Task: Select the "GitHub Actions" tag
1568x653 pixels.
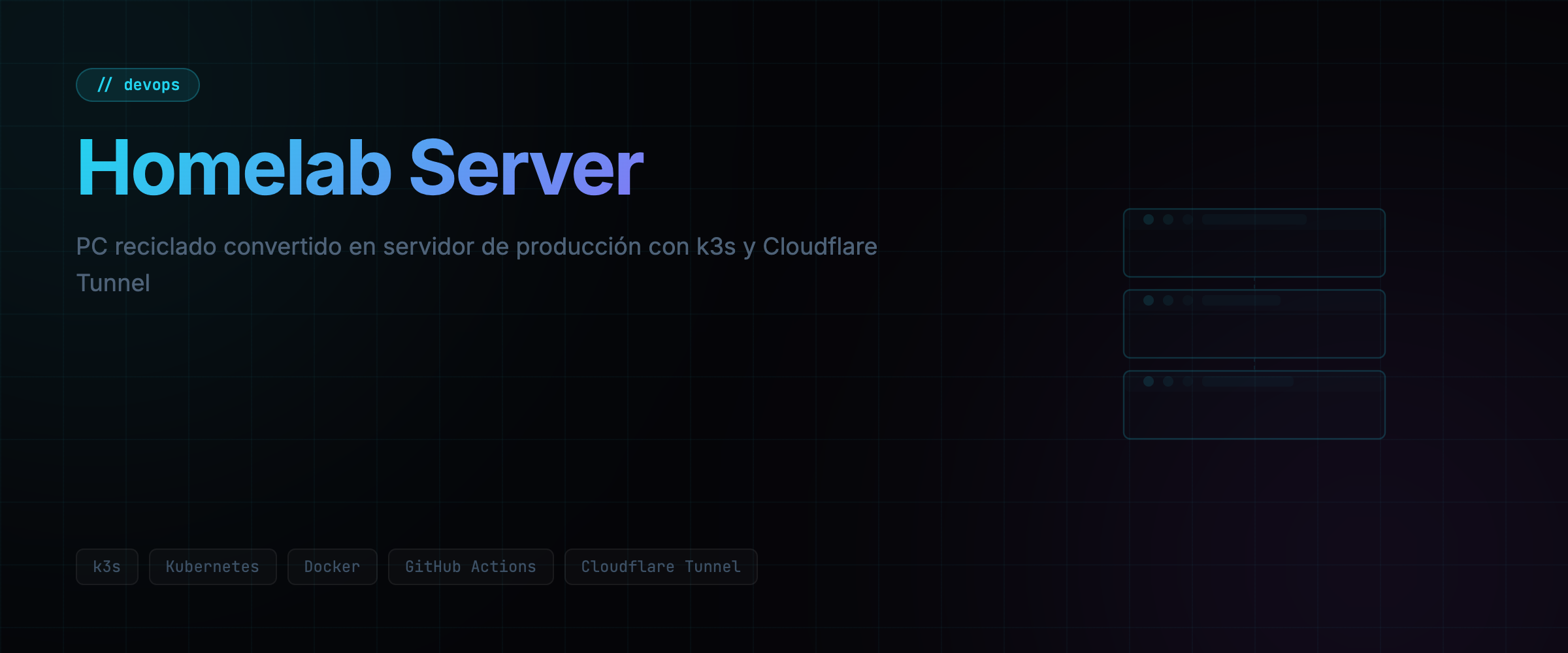Action: pyautogui.click(x=470, y=567)
